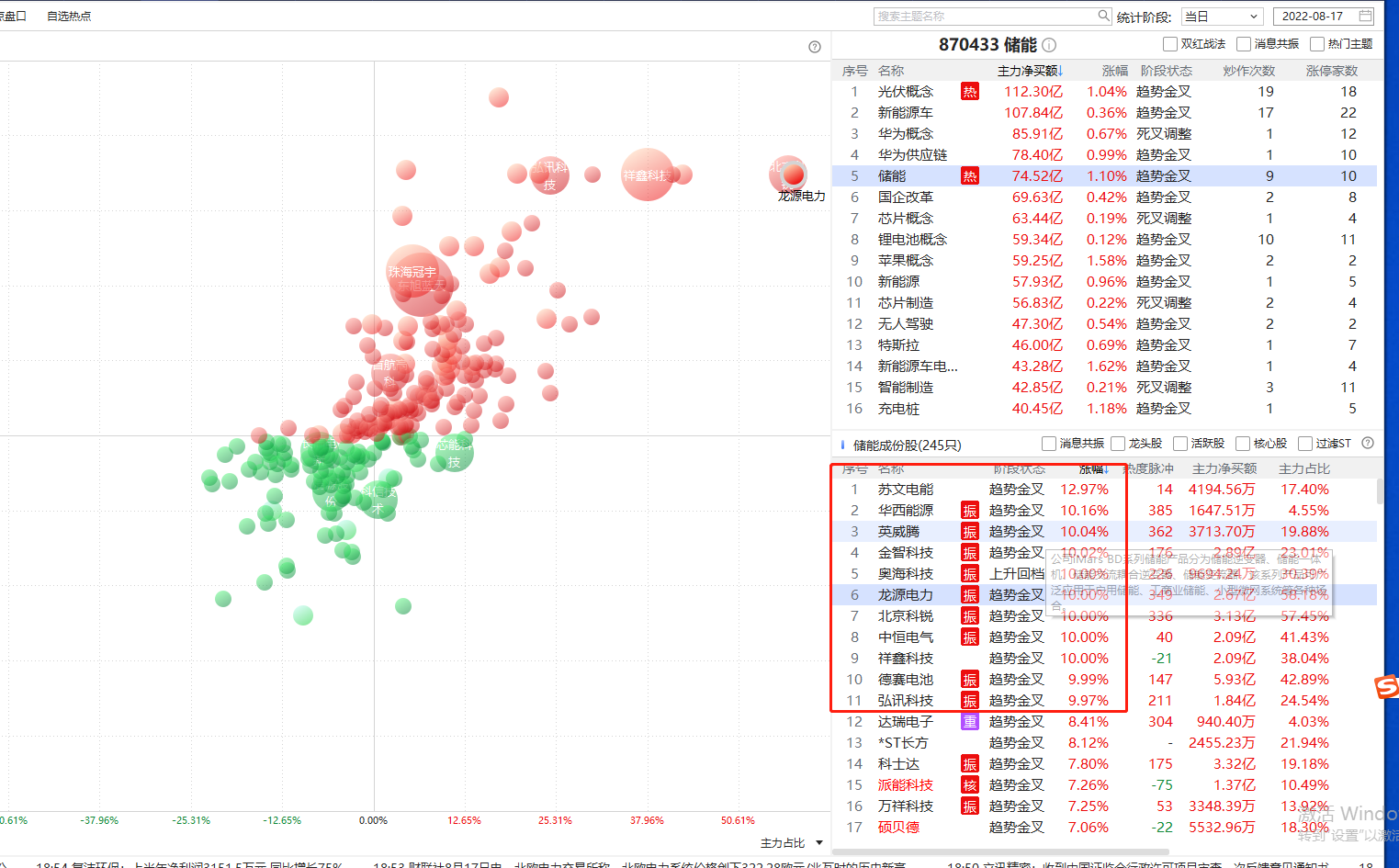
Task: Click the 振 badge beside 科士达
Action: (969, 764)
